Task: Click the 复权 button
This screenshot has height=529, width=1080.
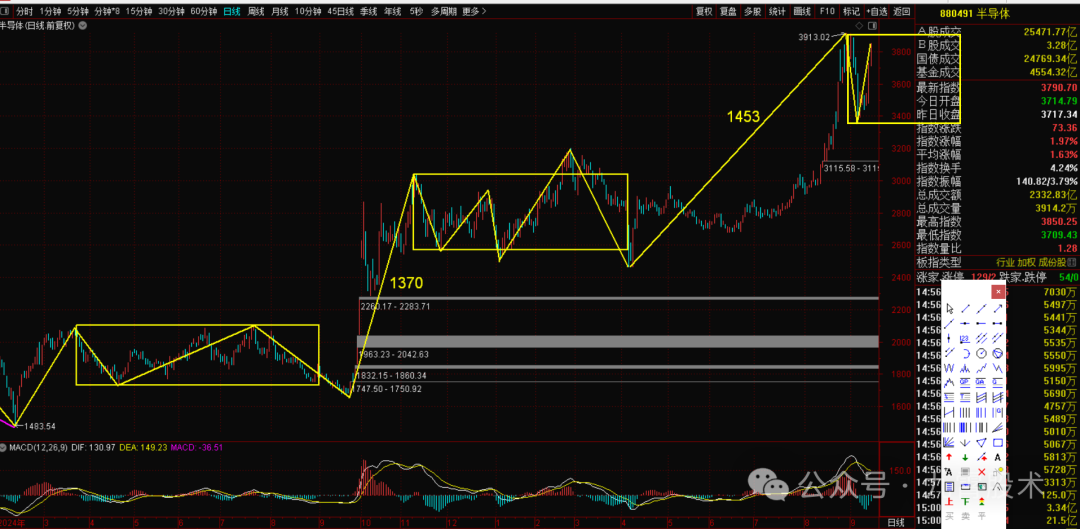Action: [703, 11]
